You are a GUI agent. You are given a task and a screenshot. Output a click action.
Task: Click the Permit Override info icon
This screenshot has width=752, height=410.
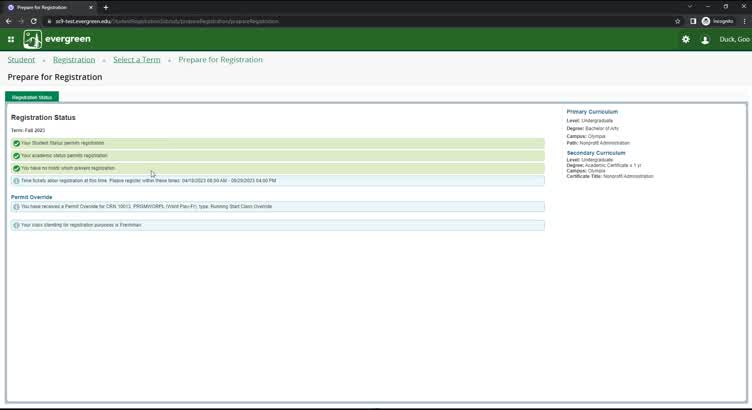pos(16,207)
